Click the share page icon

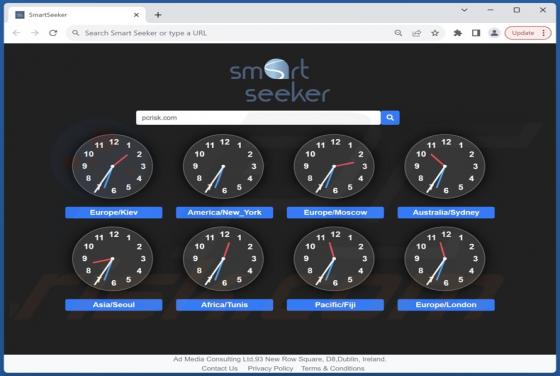coord(416,33)
